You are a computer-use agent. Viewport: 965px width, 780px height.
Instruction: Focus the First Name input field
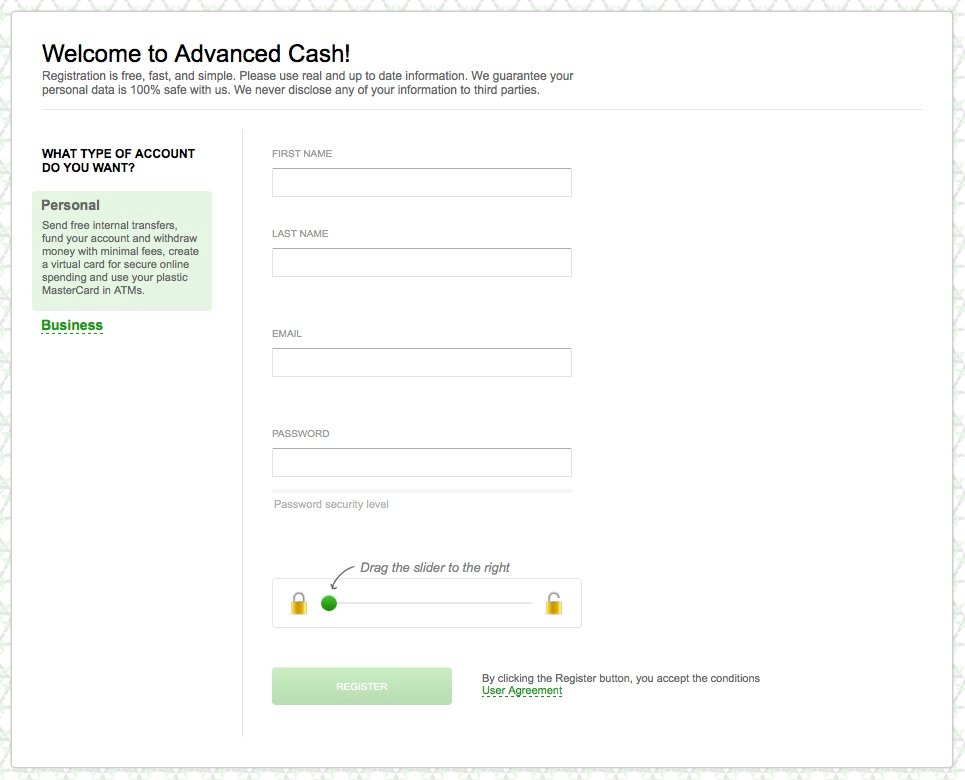422,182
